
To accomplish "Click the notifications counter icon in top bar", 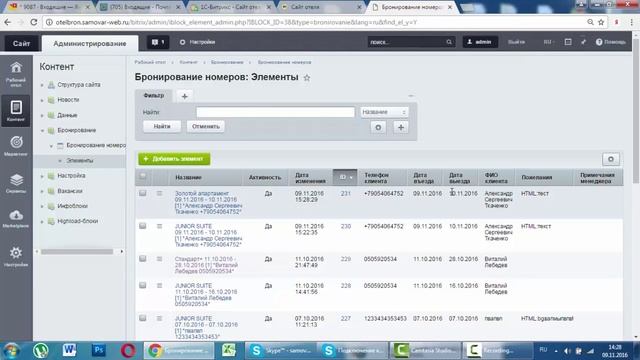I will pyautogui.click(x=158, y=42).
